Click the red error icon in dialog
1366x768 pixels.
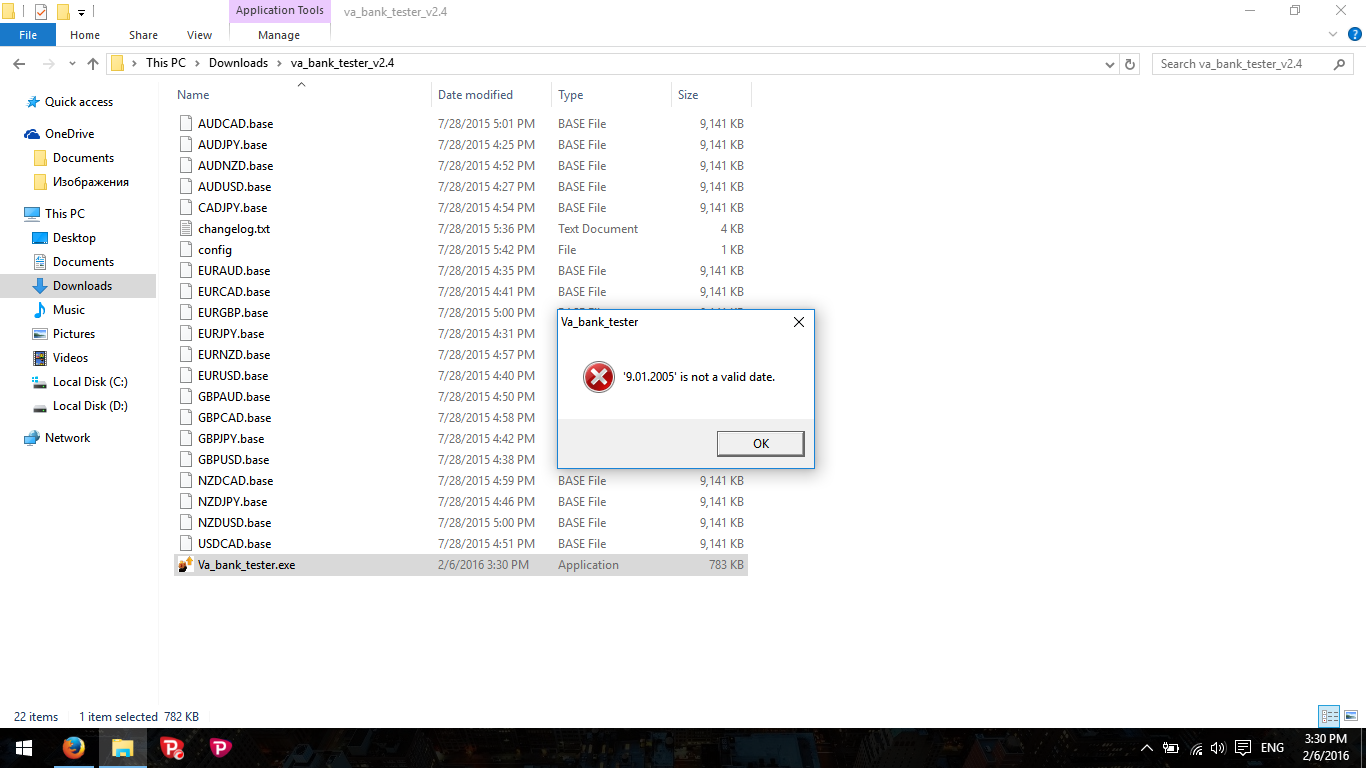599,377
